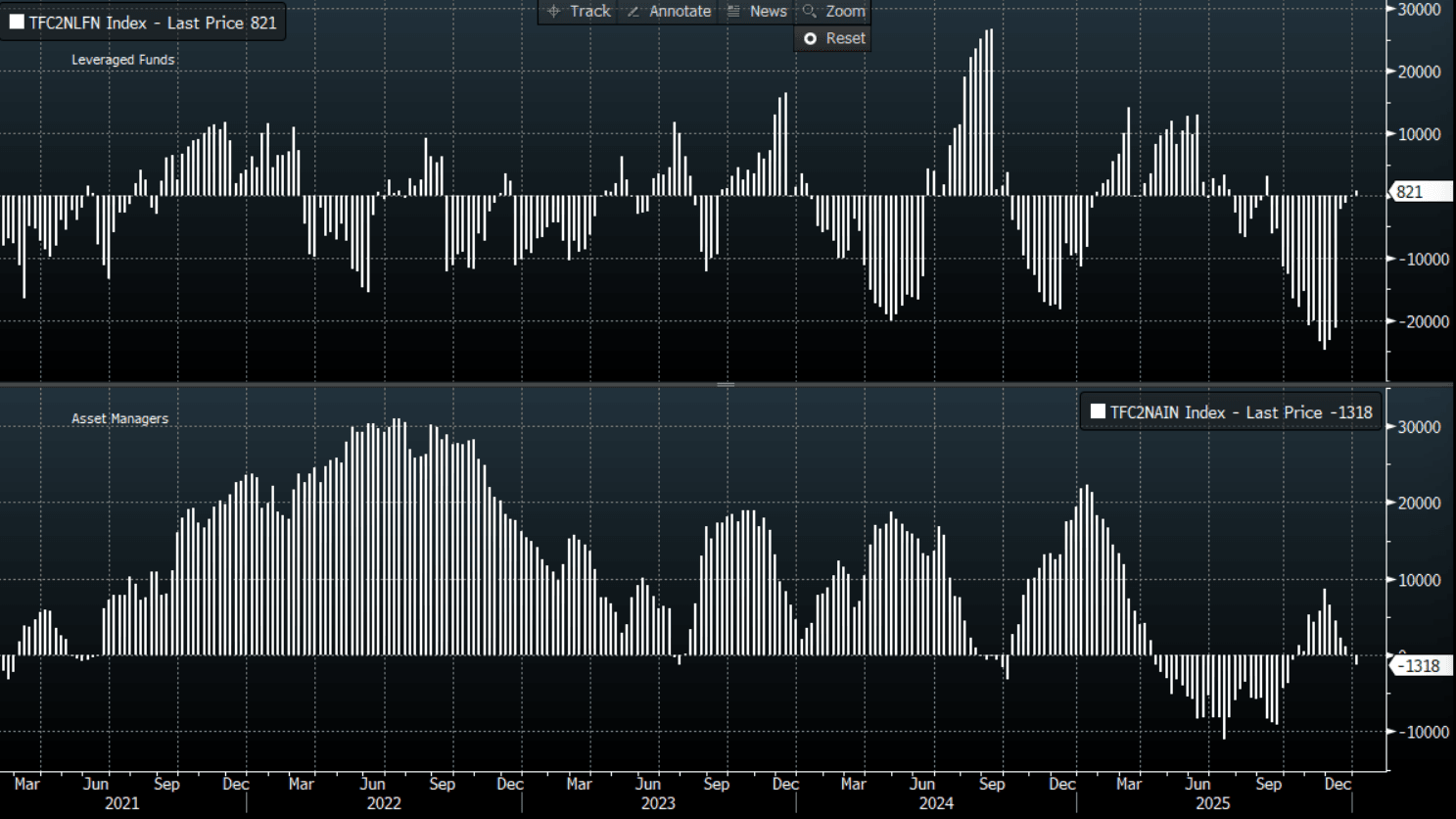
Task: Grab the divider handle between chart panels
Action: point(726,385)
